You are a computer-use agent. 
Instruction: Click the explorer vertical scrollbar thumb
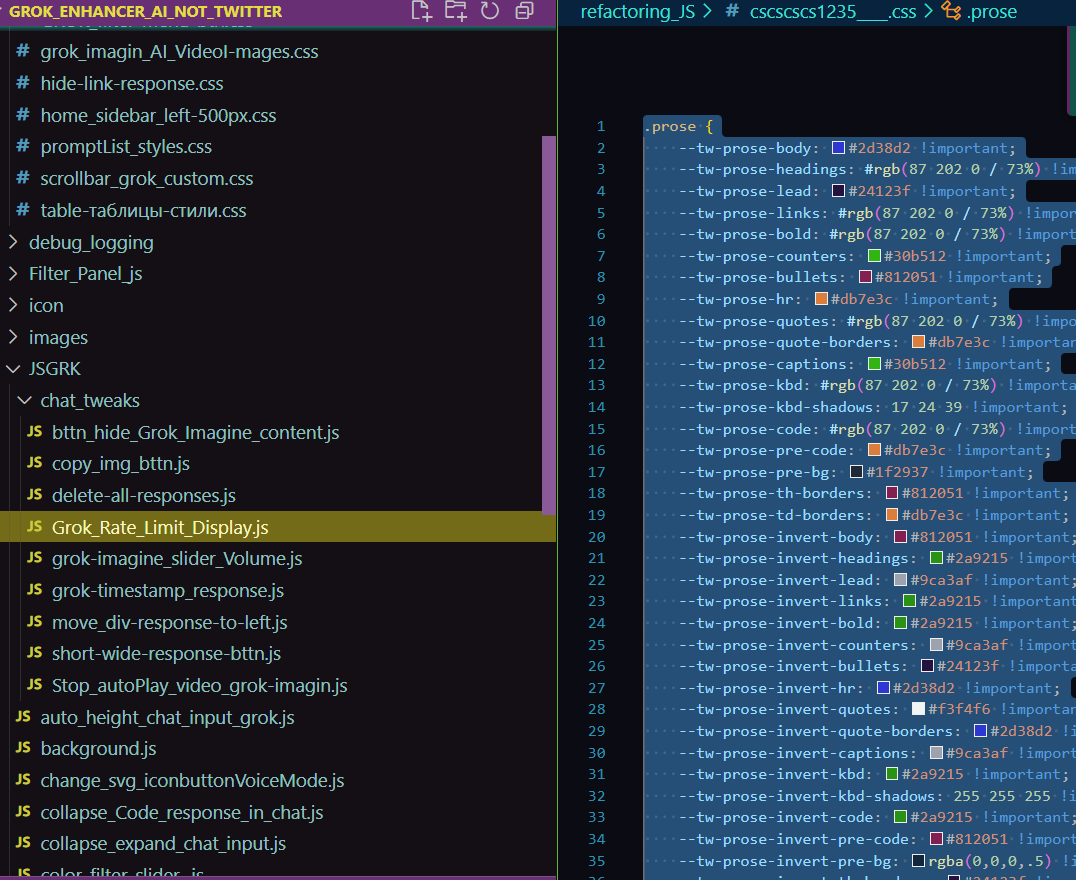(x=548, y=325)
